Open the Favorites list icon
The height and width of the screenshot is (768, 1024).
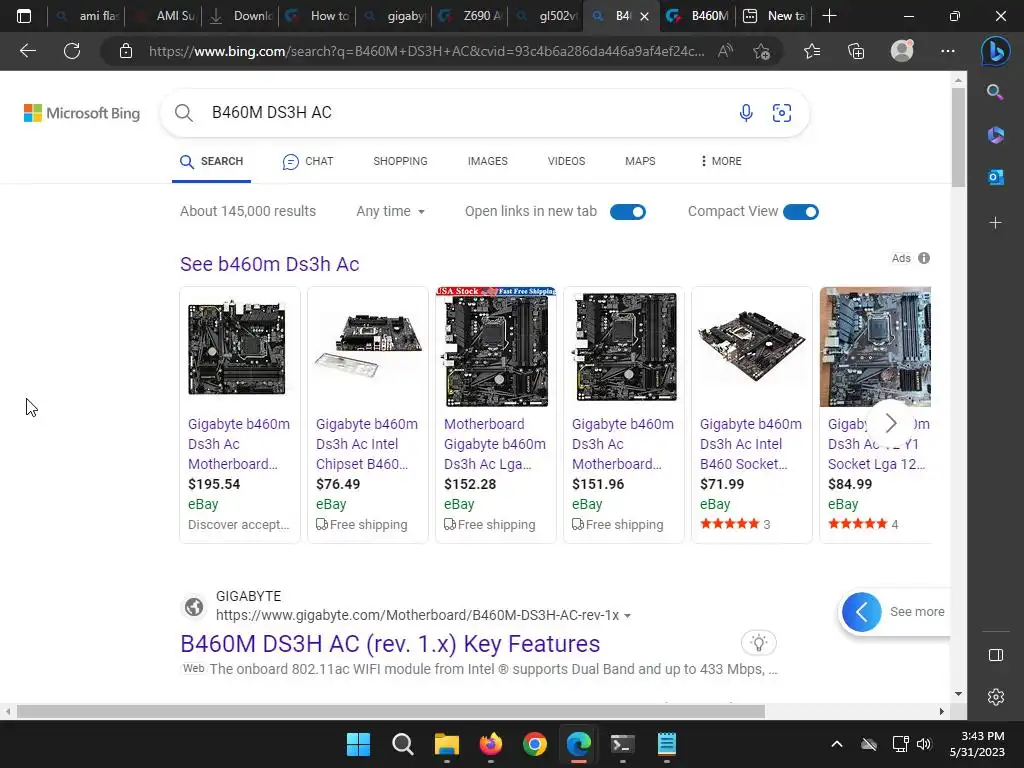click(x=812, y=51)
